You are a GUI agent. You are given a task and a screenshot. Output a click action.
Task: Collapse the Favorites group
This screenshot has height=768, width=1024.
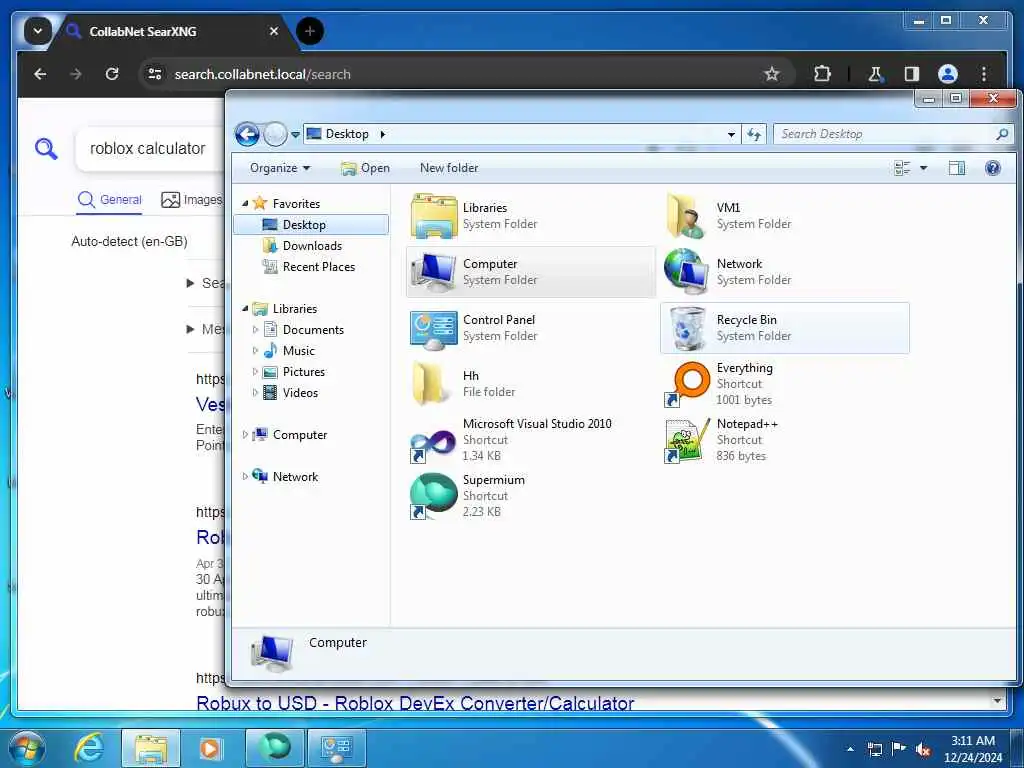(245, 204)
